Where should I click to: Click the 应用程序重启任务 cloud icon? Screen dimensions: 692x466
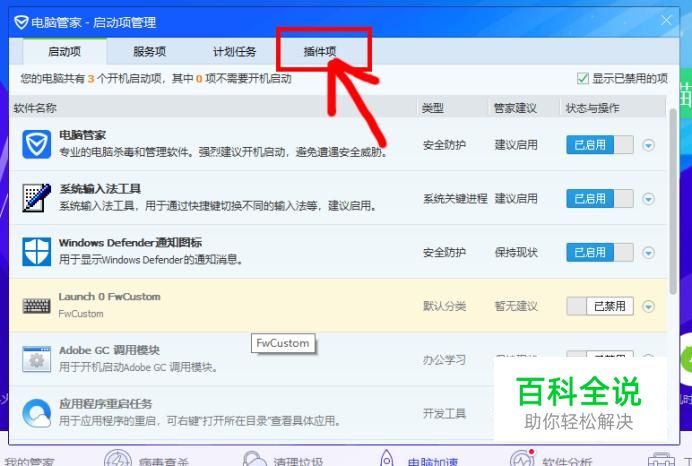37,413
